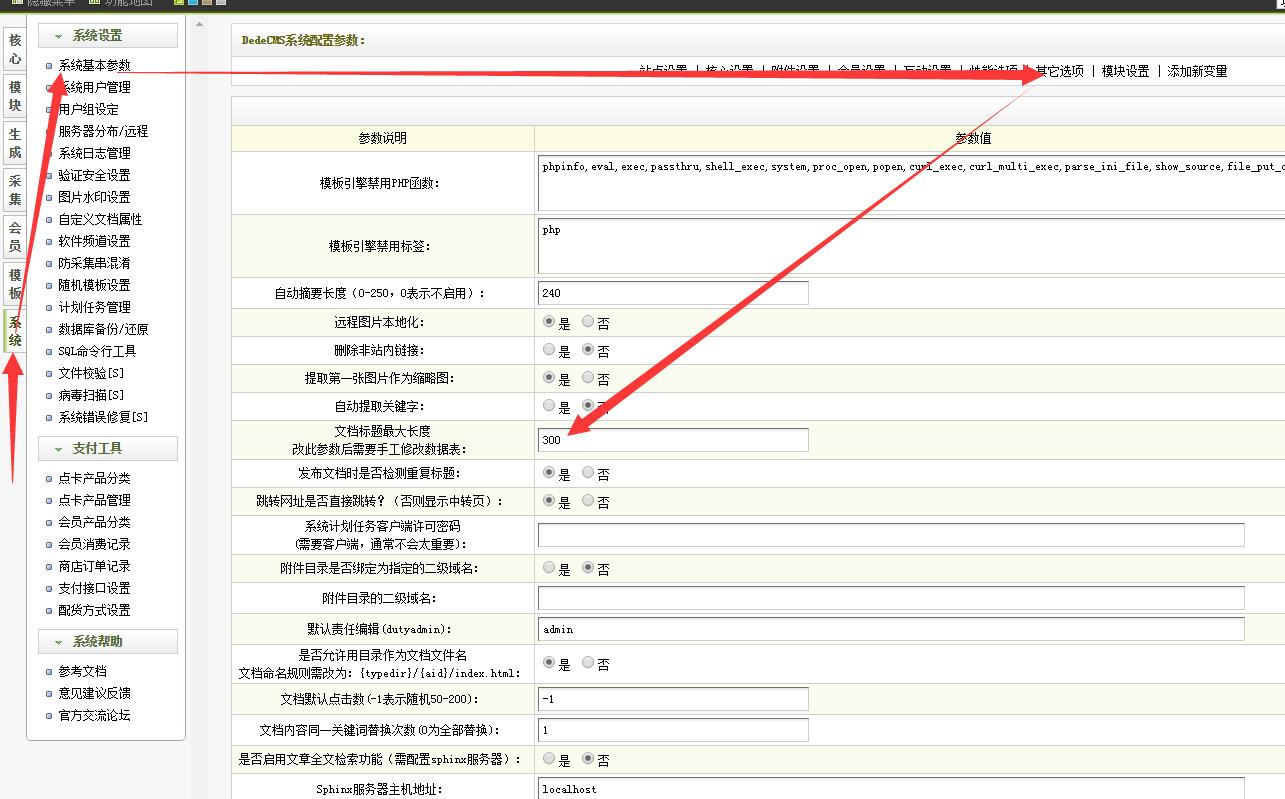Run 病毒扫描[S] from the menu
The height and width of the screenshot is (799, 1285).
[91, 395]
